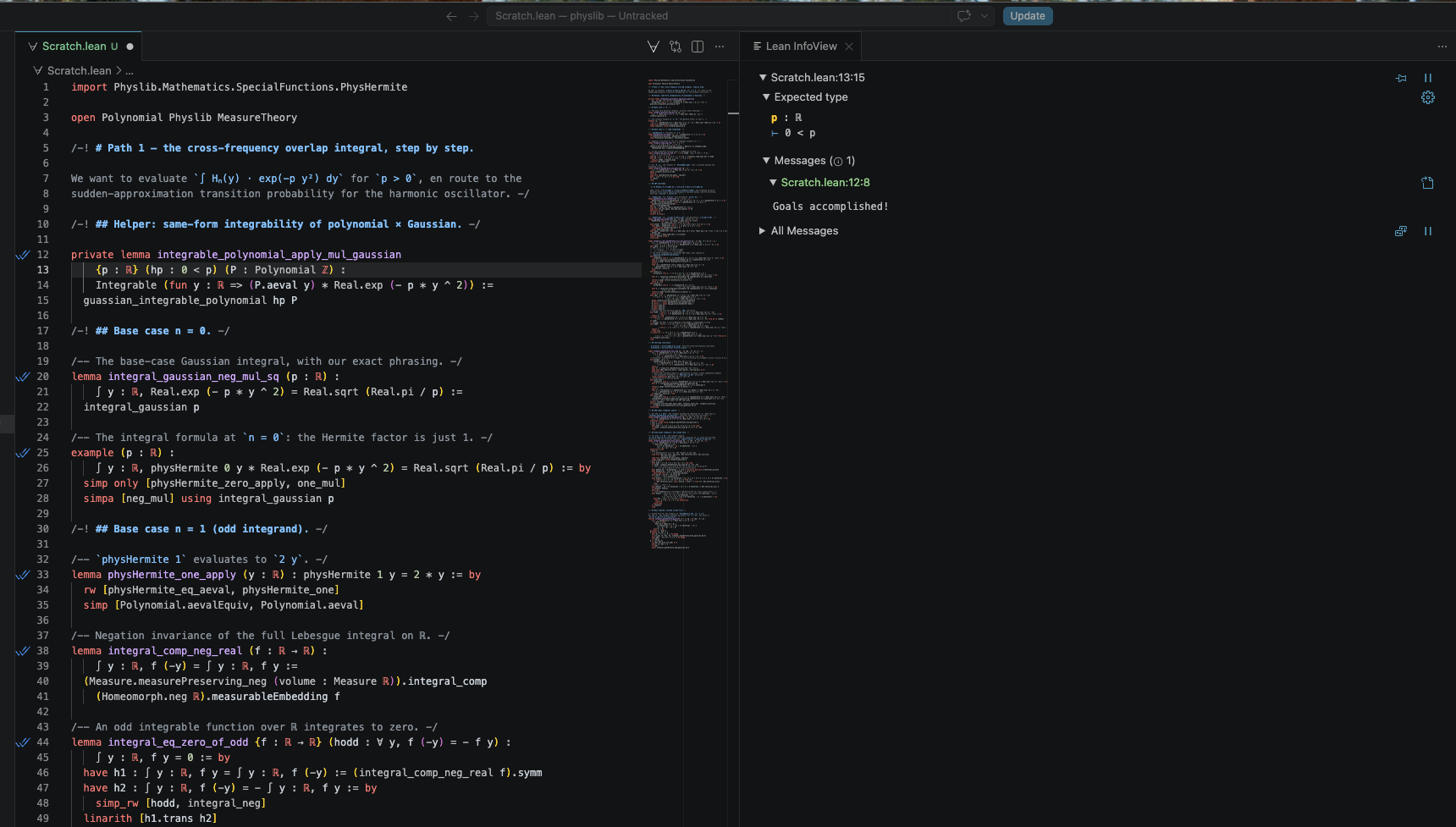Click the breadcrumb chevron after Scratch.lean
1456x827 pixels.
119,71
